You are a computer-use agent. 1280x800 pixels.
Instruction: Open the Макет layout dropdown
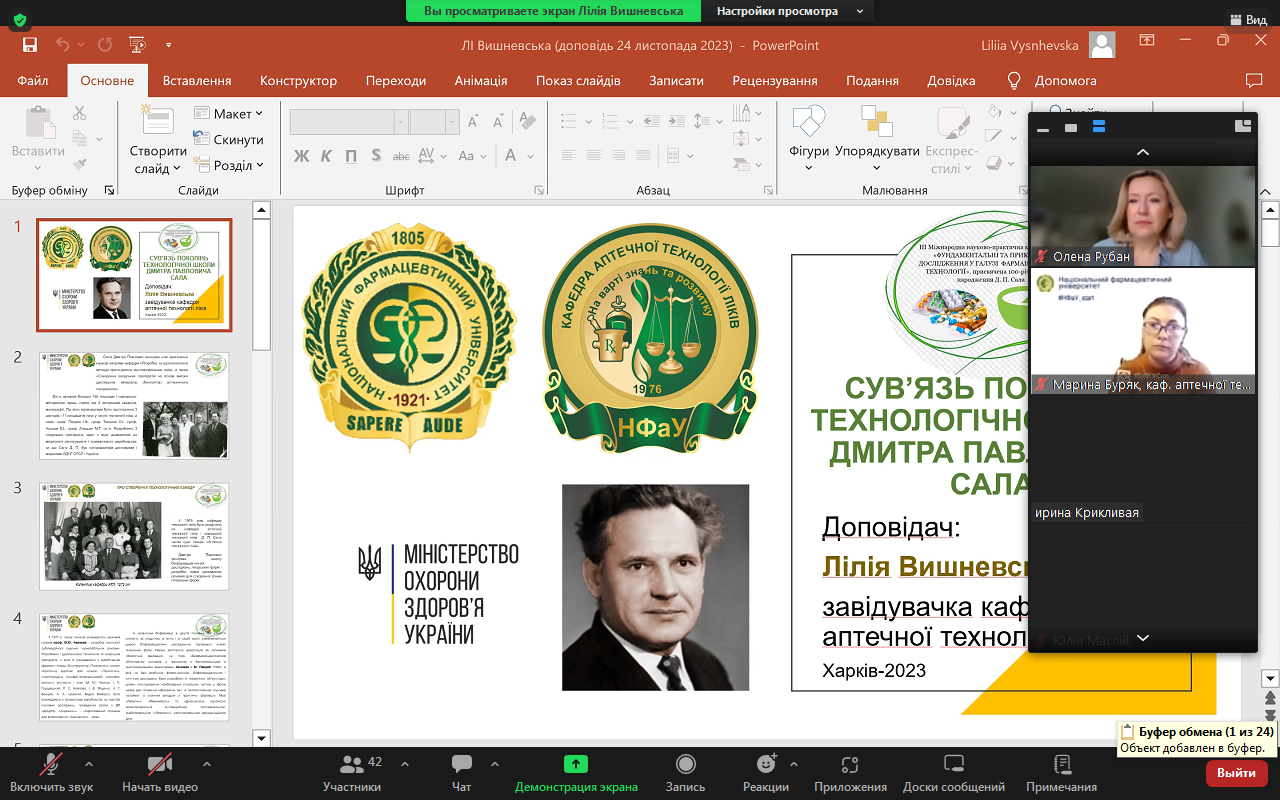pyautogui.click(x=230, y=114)
